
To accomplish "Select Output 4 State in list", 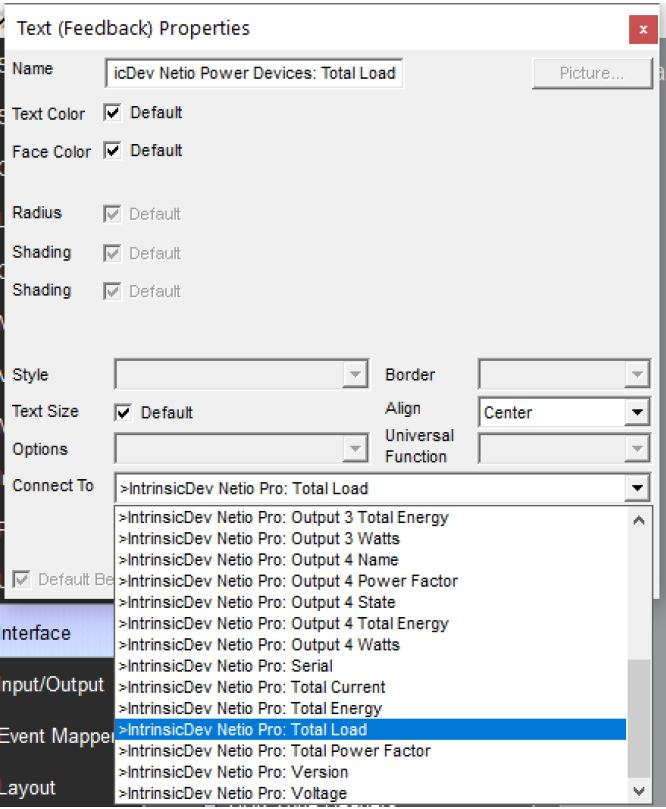I will pyautogui.click(x=370, y=602).
